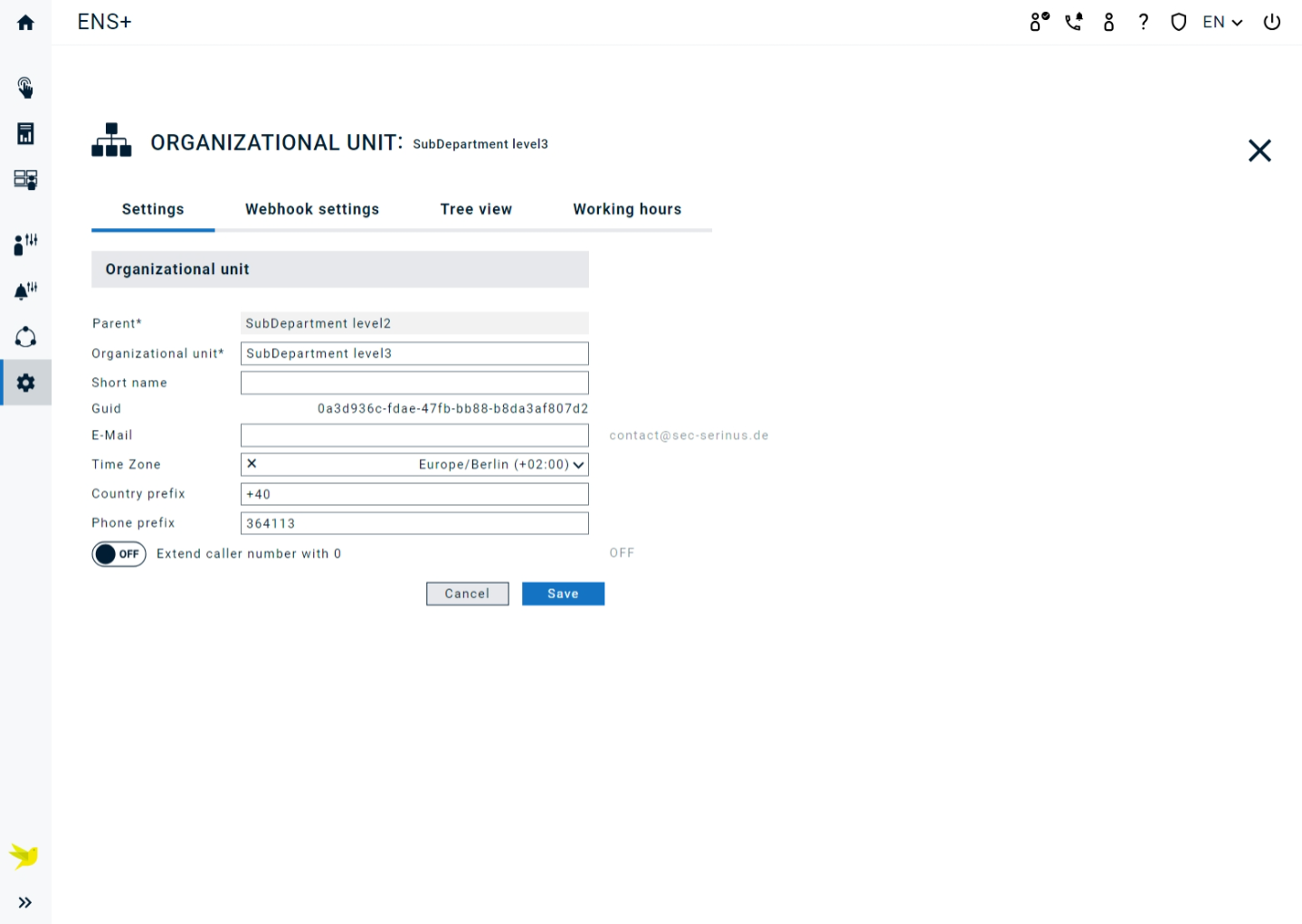
Task: Click the Cancel button
Action: (467, 594)
